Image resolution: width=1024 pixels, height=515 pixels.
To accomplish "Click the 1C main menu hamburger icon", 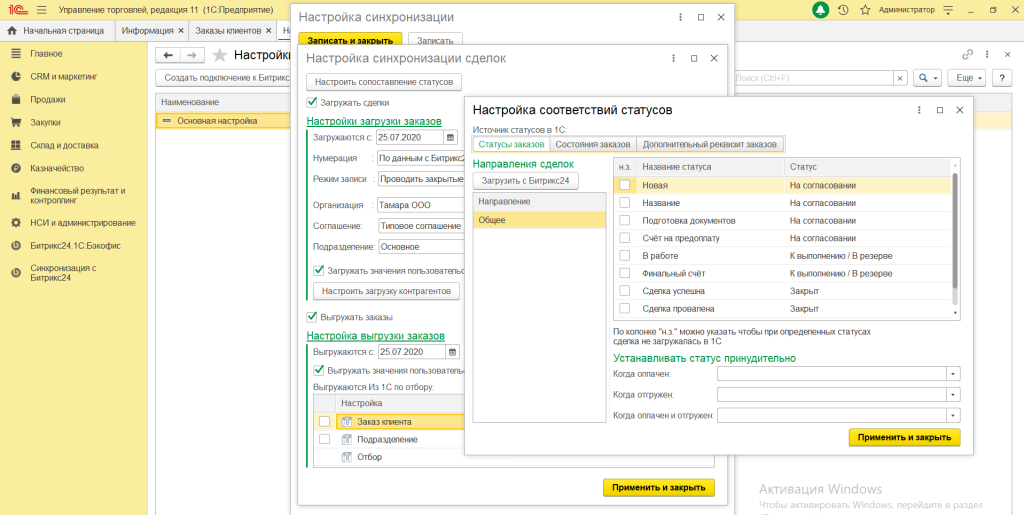I will pyautogui.click(x=41, y=10).
